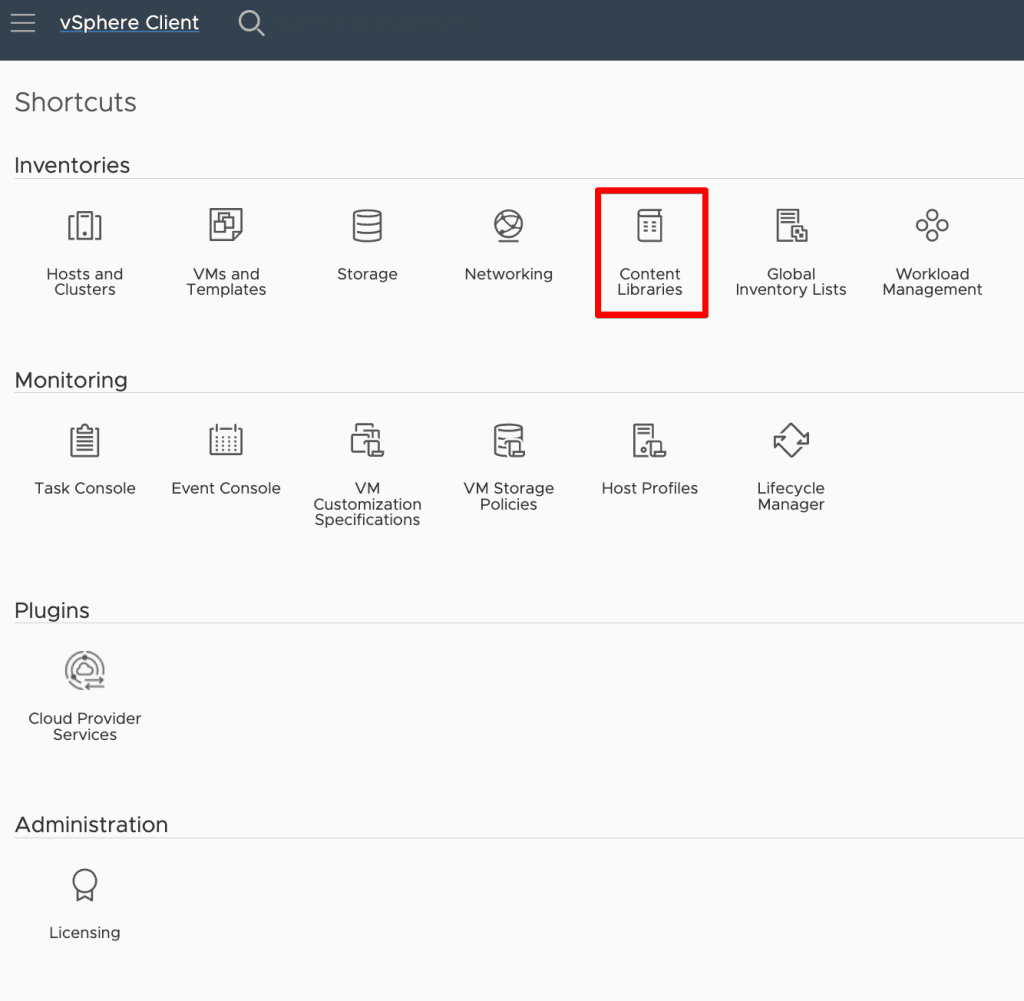
Task: Open the hamburger navigation menu
Action: pos(23,23)
